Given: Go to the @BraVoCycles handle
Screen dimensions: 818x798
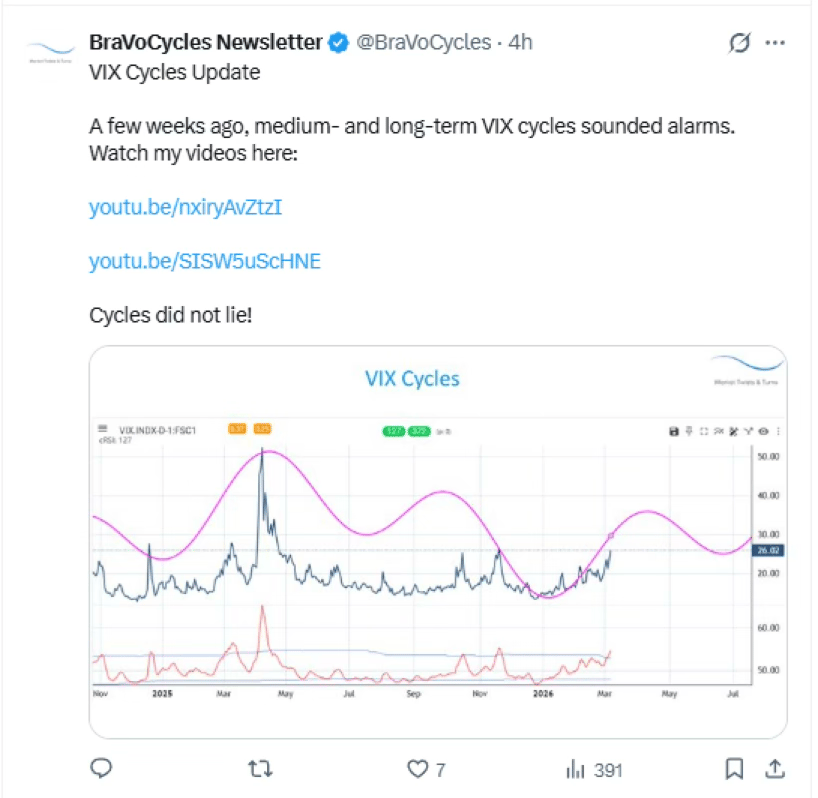Looking at the screenshot, I should [x=424, y=43].
